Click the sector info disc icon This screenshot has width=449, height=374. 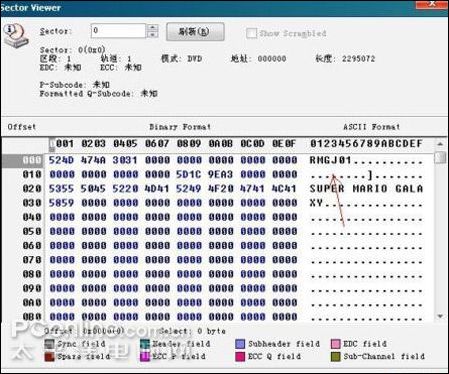(x=16, y=36)
